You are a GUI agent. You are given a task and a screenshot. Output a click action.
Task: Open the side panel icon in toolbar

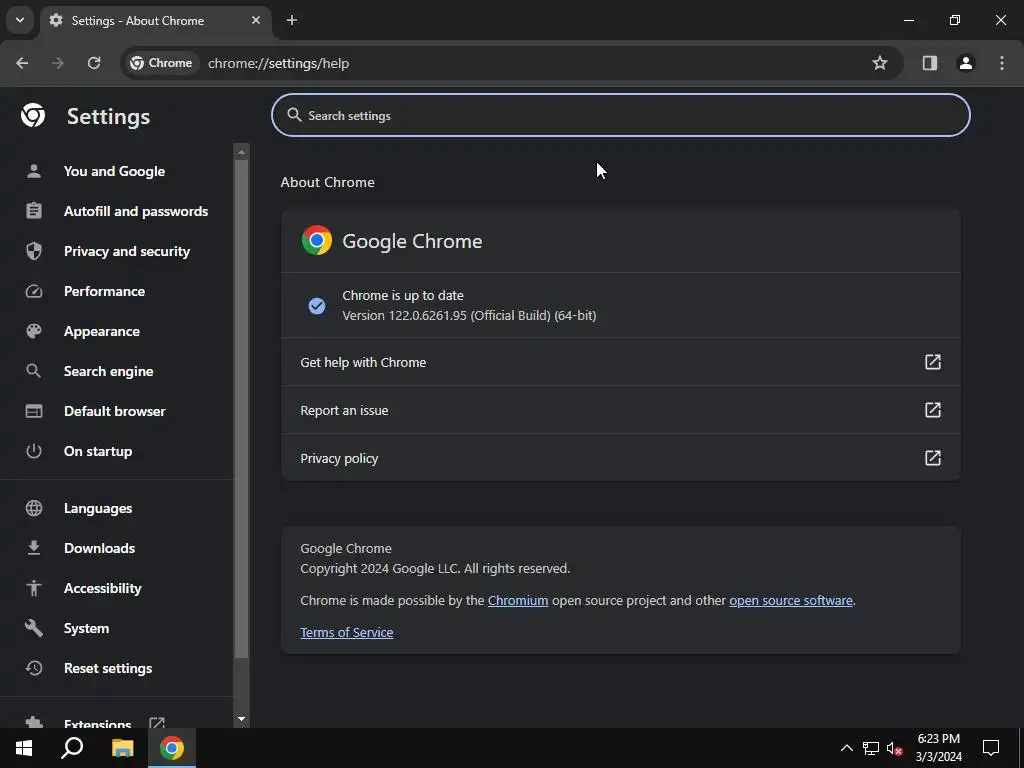click(929, 63)
